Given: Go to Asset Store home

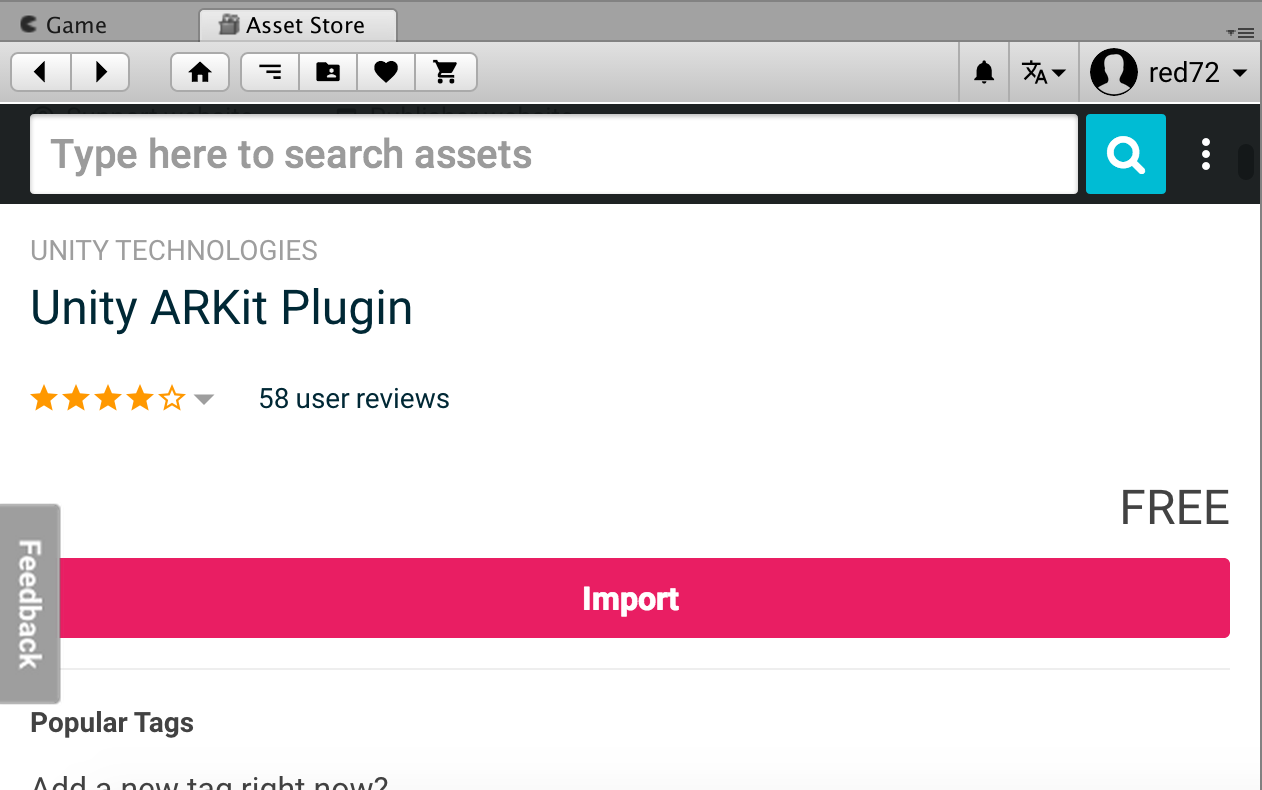Looking at the screenshot, I should click(200, 72).
